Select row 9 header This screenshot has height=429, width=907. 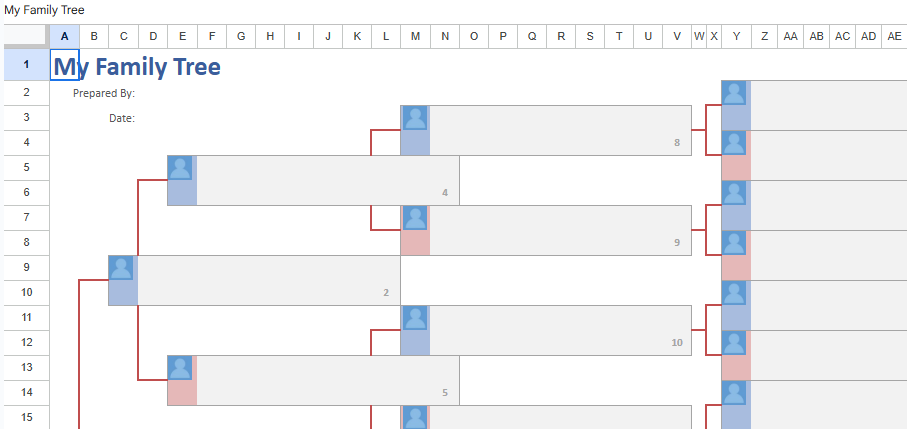click(x=26, y=267)
